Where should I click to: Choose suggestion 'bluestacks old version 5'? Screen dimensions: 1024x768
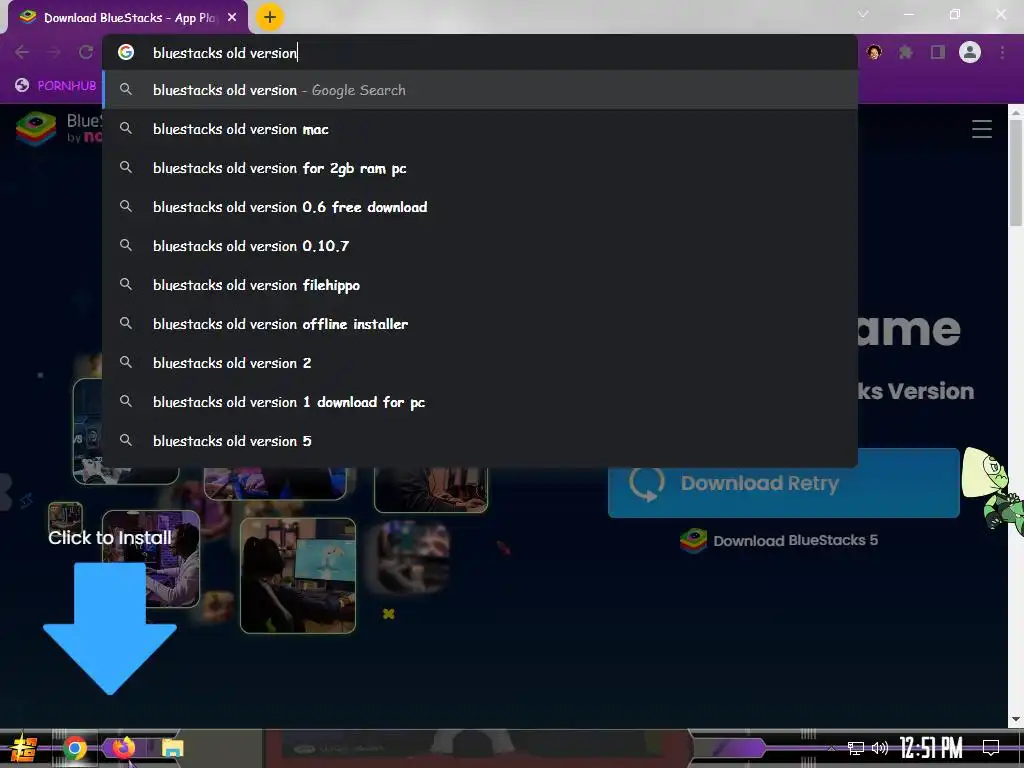pyautogui.click(x=480, y=441)
